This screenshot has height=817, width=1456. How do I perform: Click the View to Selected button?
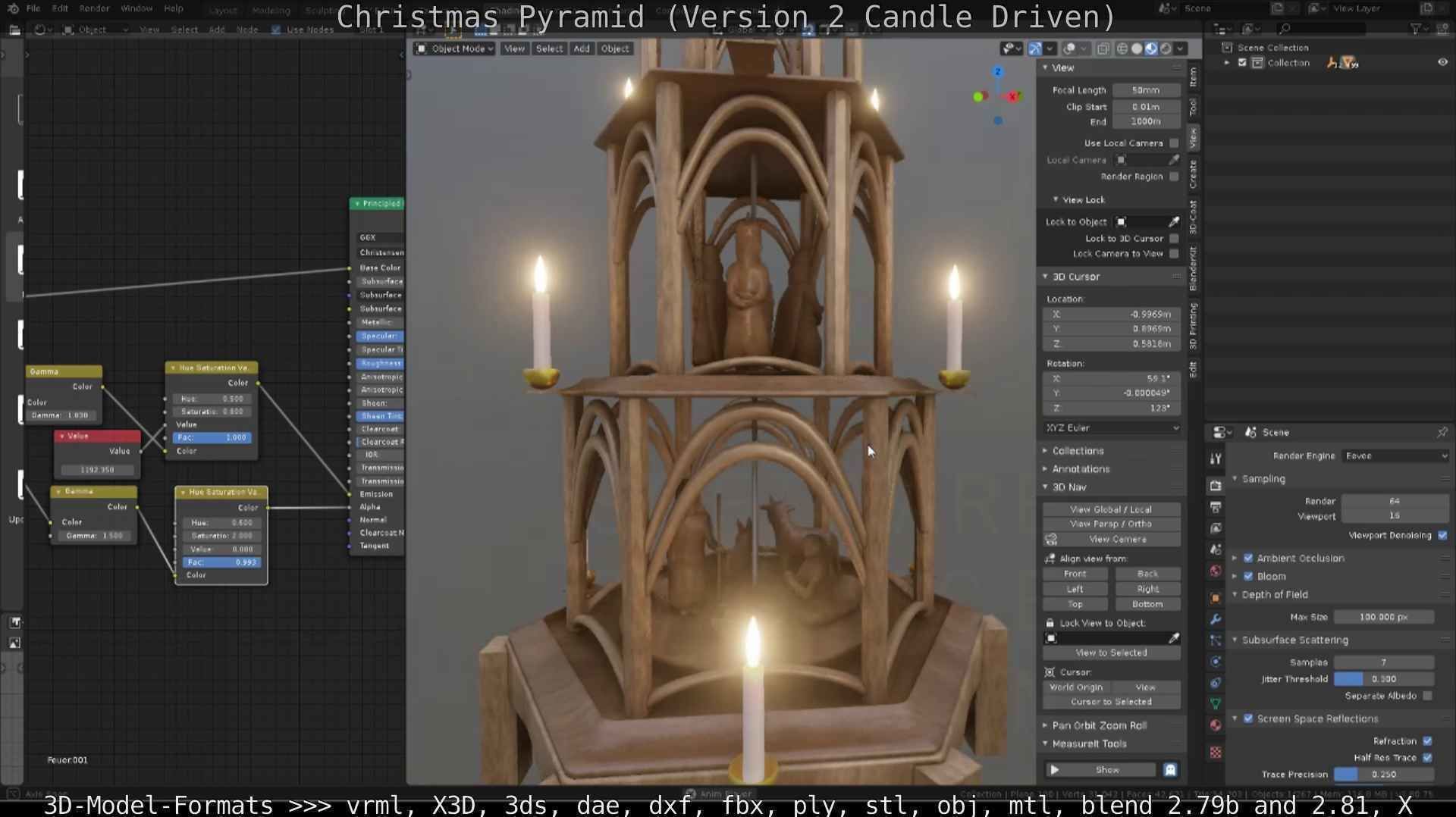(1111, 653)
